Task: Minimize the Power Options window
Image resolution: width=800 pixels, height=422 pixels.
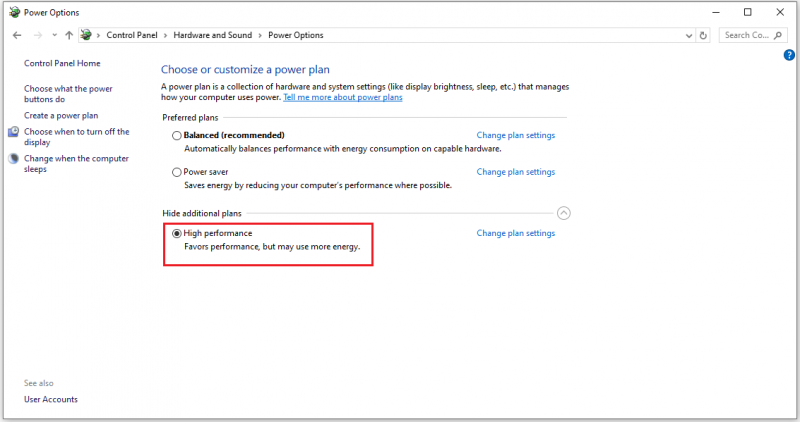Action: point(716,12)
